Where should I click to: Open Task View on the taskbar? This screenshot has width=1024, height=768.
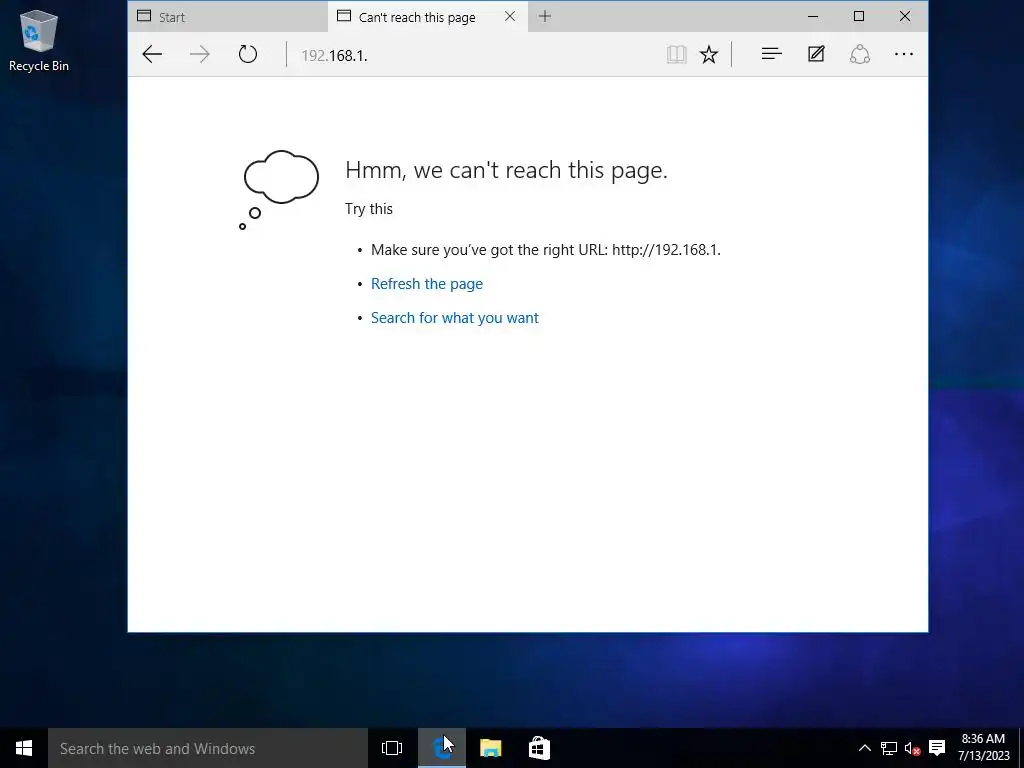392,748
